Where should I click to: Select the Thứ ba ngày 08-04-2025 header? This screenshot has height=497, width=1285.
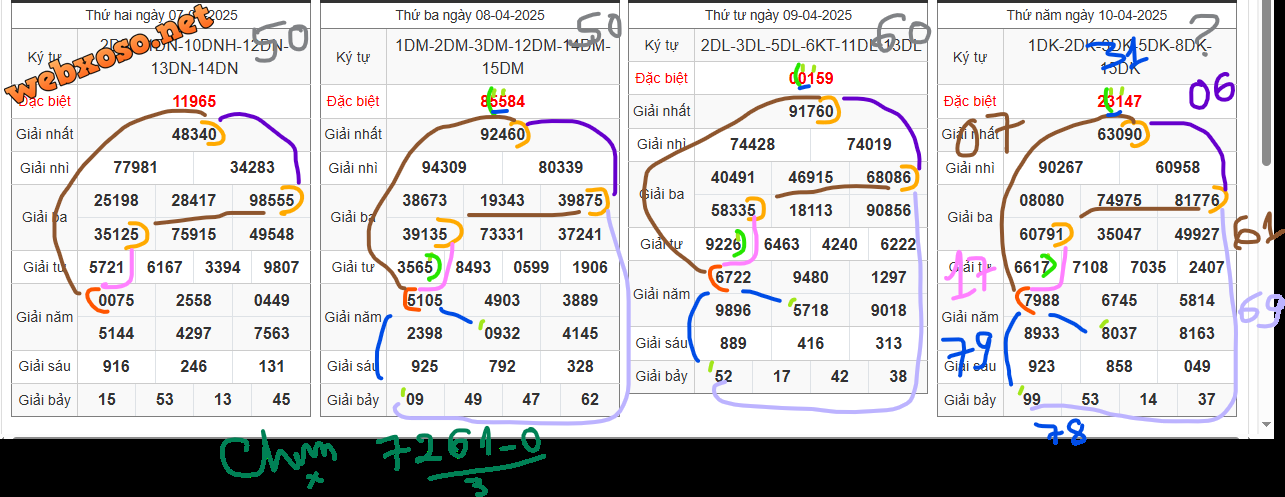(469, 15)
